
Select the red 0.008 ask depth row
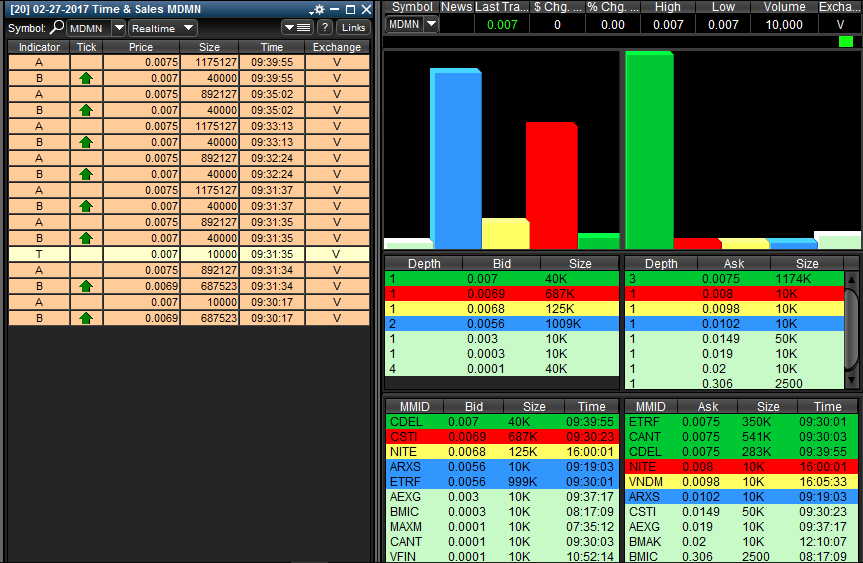click(x=734, y=293)
